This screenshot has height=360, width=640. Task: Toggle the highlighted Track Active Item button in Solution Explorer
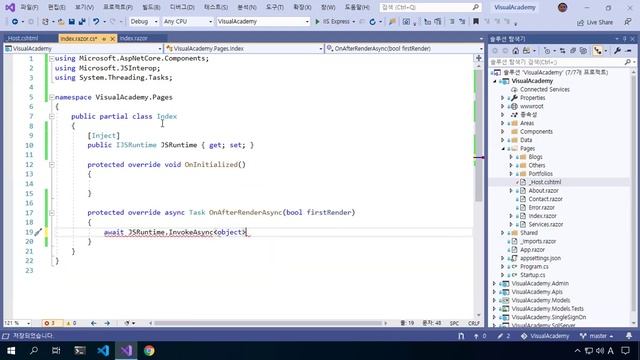(x=598, y=51)
